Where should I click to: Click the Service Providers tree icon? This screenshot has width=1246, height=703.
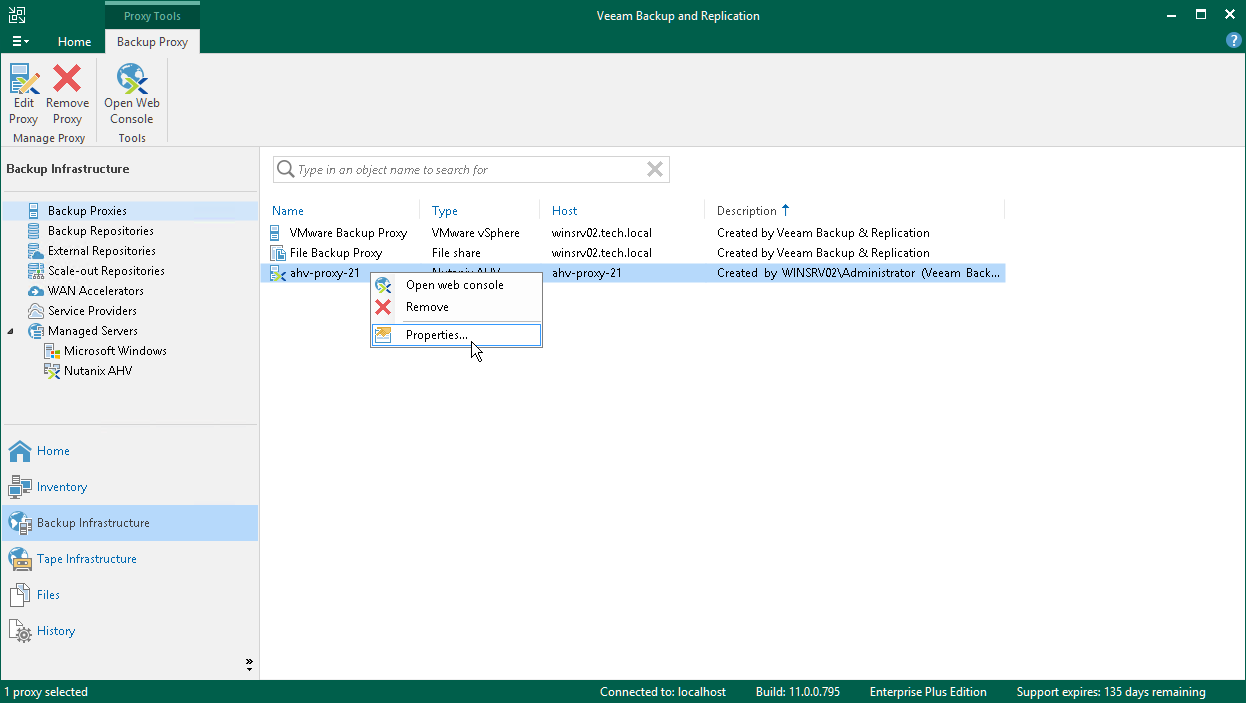(x=34, y=311)
